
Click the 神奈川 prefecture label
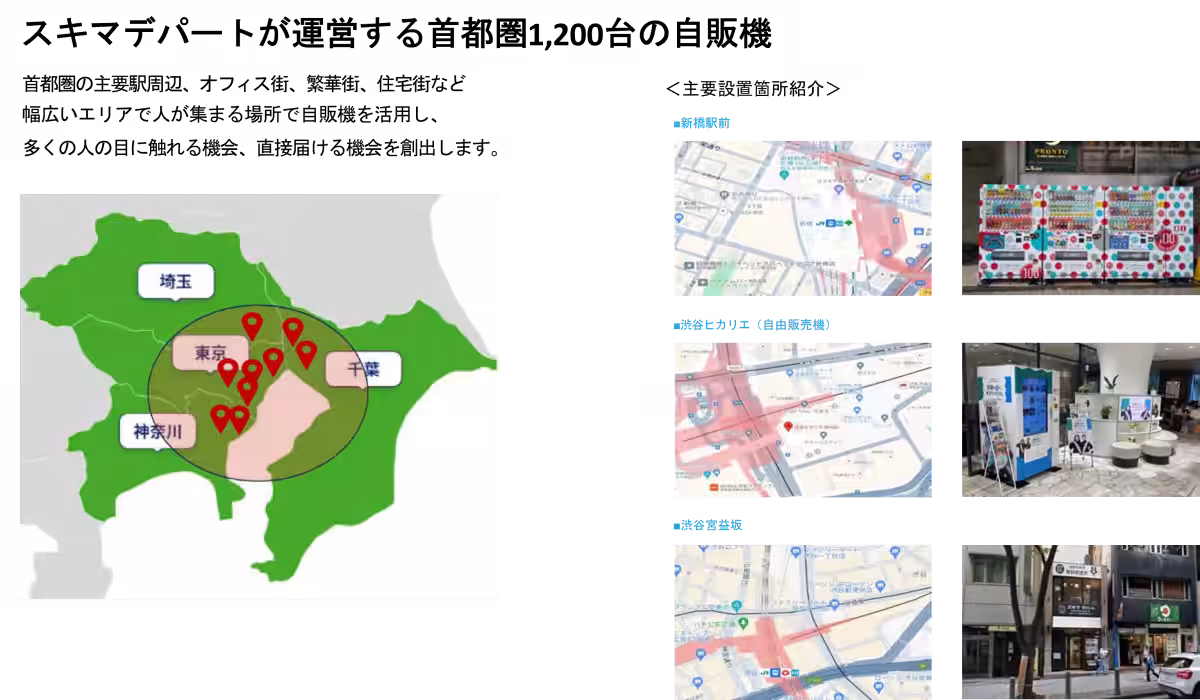click(158, 432)
